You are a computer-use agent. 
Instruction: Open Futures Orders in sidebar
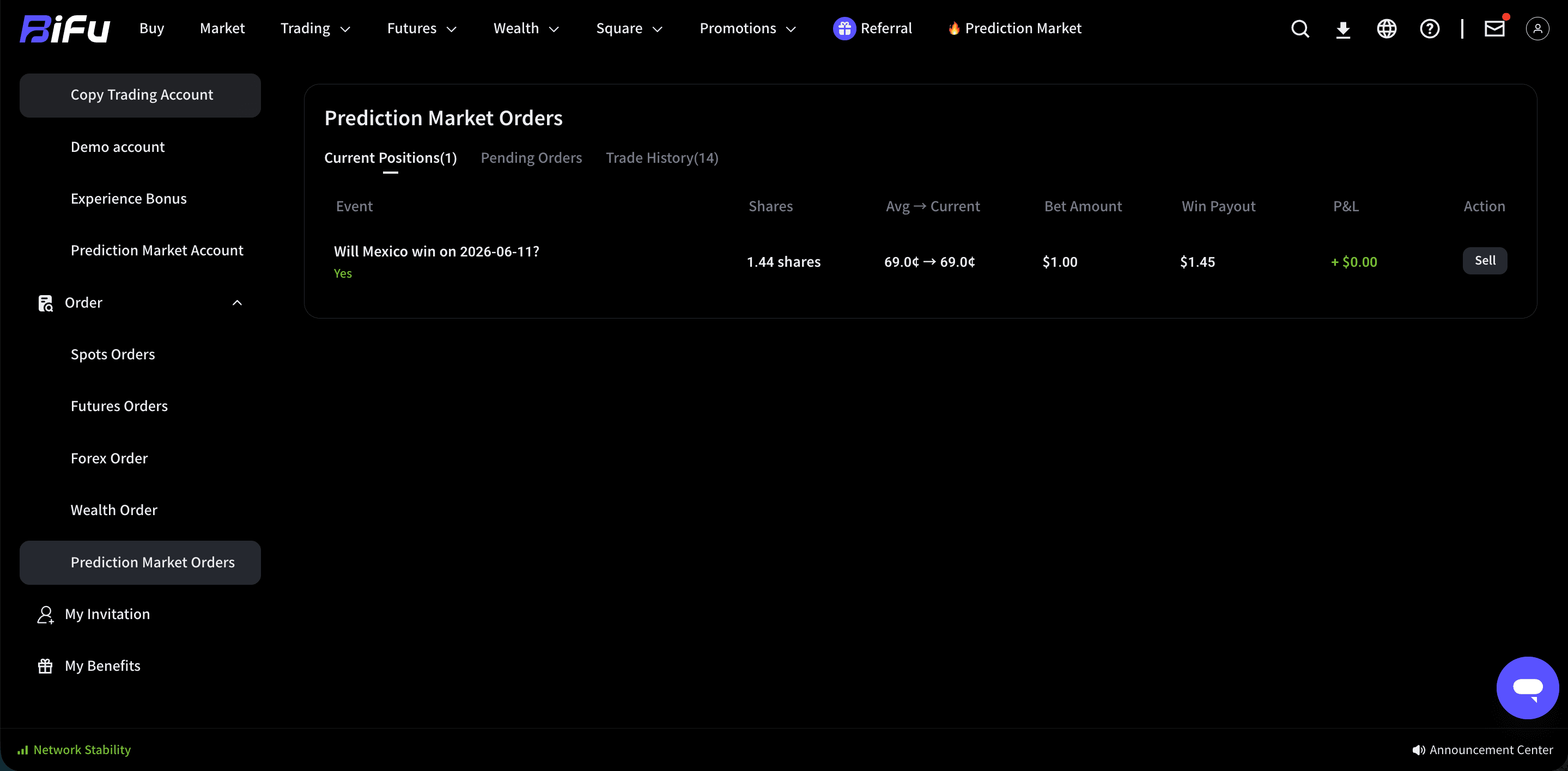click(119, 407)
